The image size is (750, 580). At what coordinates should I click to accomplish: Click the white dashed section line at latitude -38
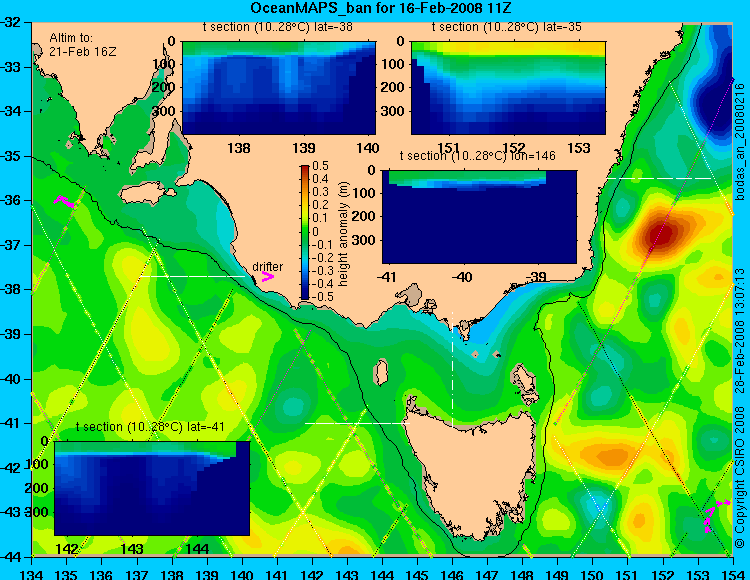192,276
